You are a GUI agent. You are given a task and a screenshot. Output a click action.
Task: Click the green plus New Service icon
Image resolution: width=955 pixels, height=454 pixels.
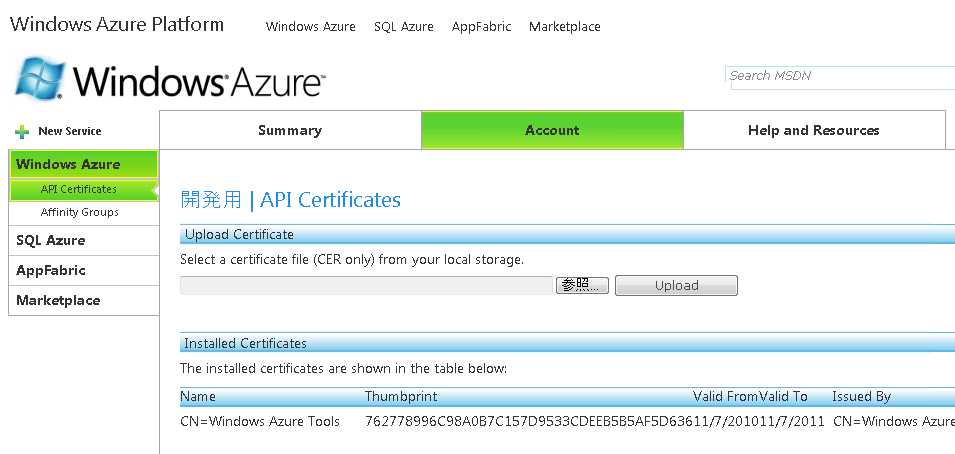(x=22, y=131)
